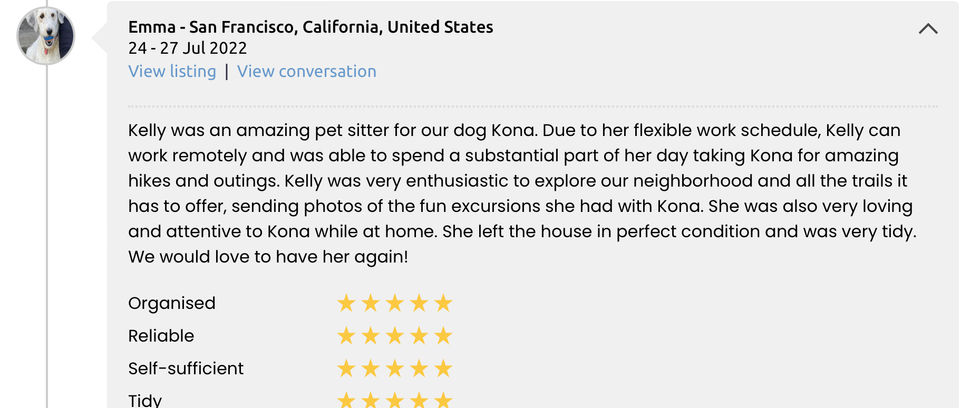Click the Reliable rating label
This screenshot has width=980, height=408.
click(x=161, y=336)
